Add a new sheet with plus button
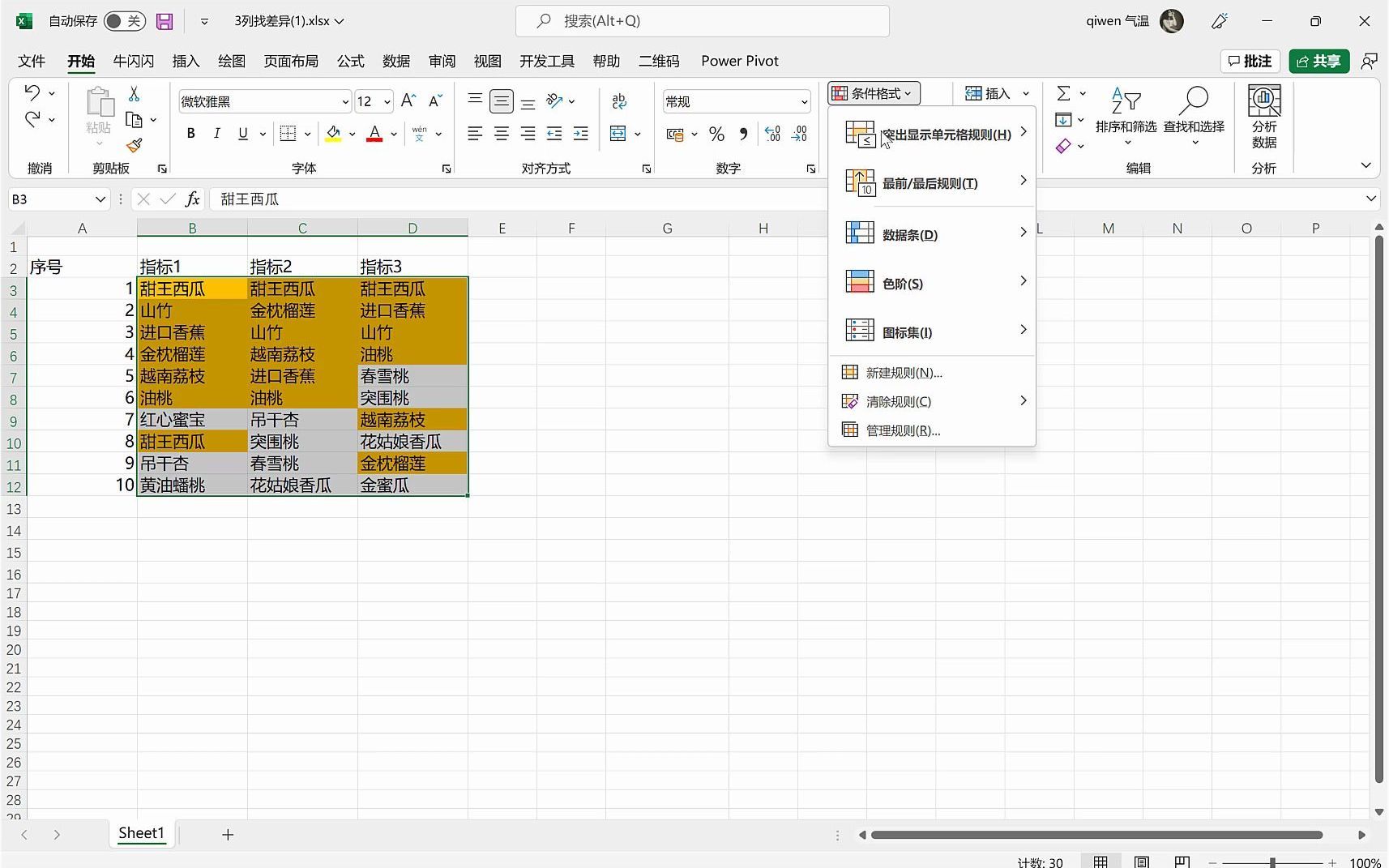The height and width of the screenshot is (868, 1389). point(228,834)
